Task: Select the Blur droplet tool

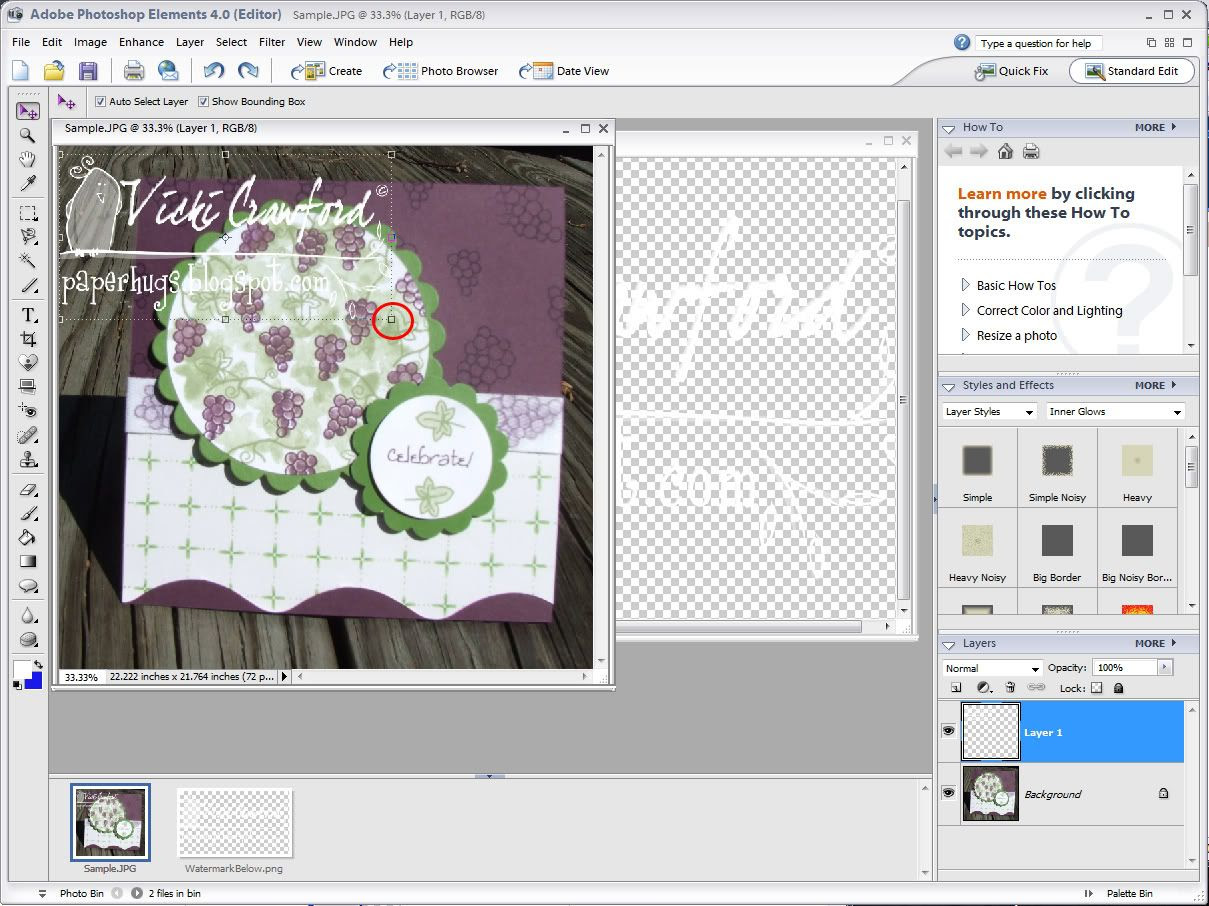Action: pos(28,615)
